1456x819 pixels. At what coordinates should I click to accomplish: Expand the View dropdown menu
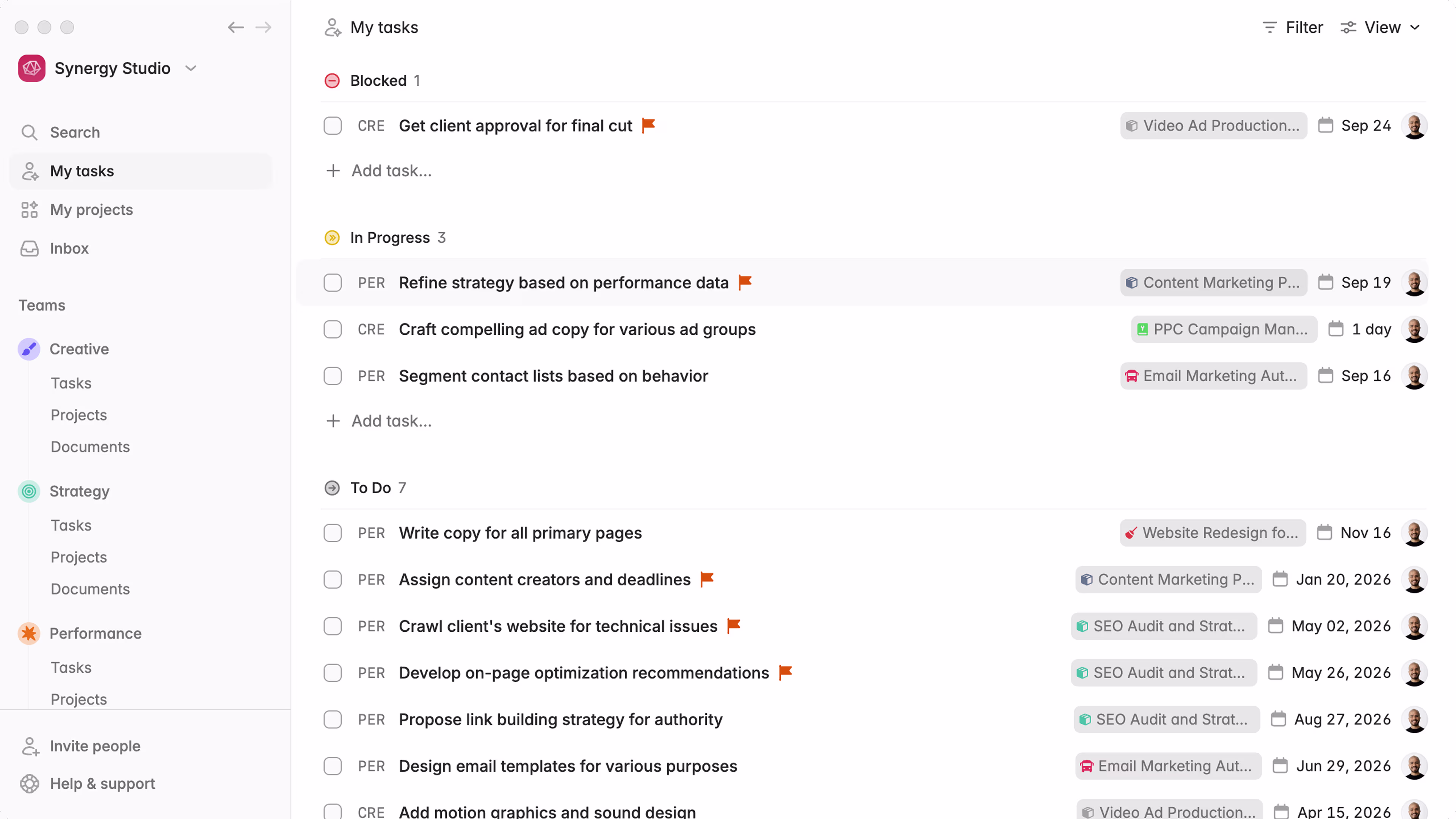1381,27
